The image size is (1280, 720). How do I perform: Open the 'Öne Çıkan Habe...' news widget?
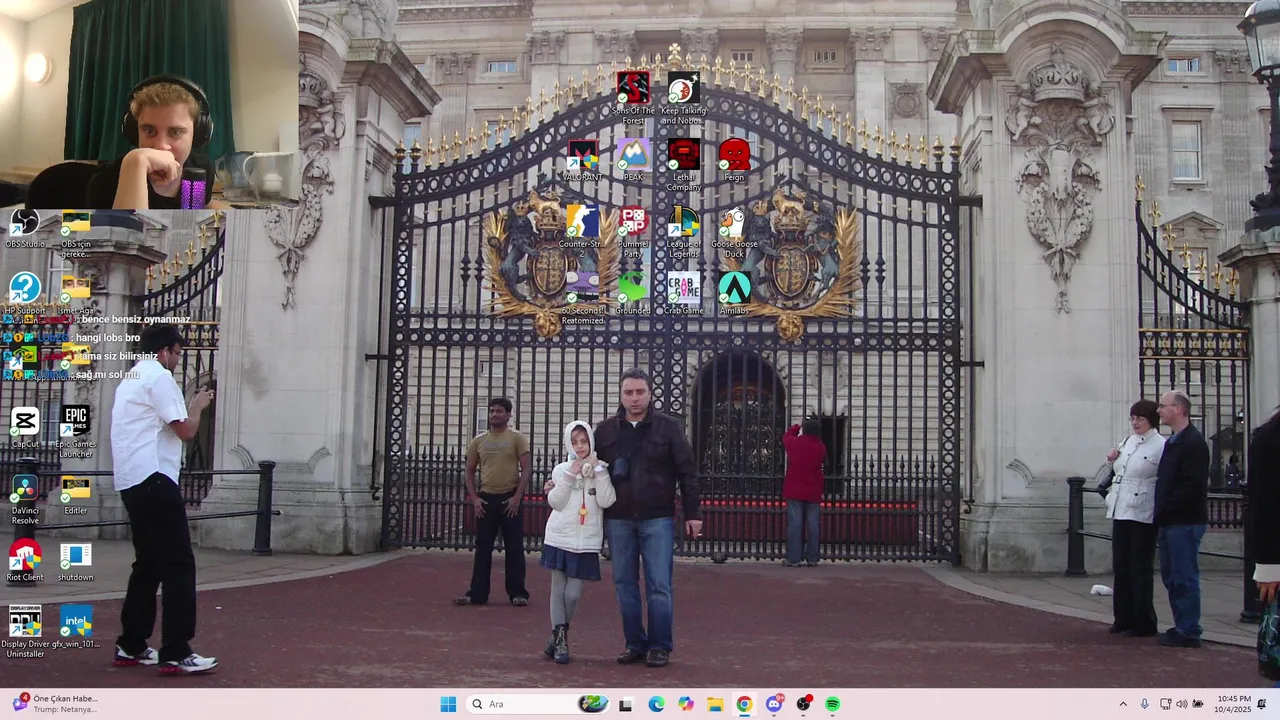(55, 704)
